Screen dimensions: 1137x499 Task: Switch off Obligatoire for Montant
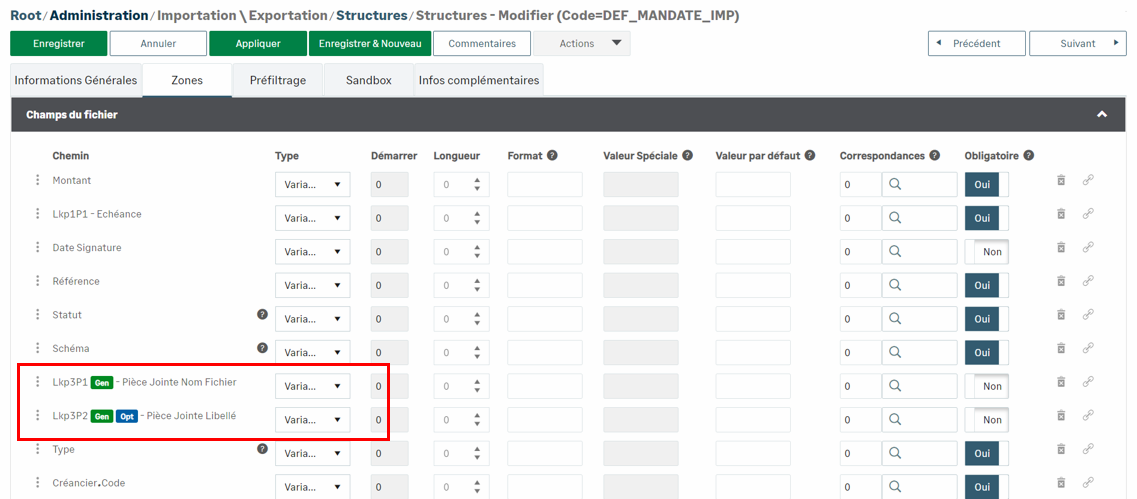(x=986, y=185)
